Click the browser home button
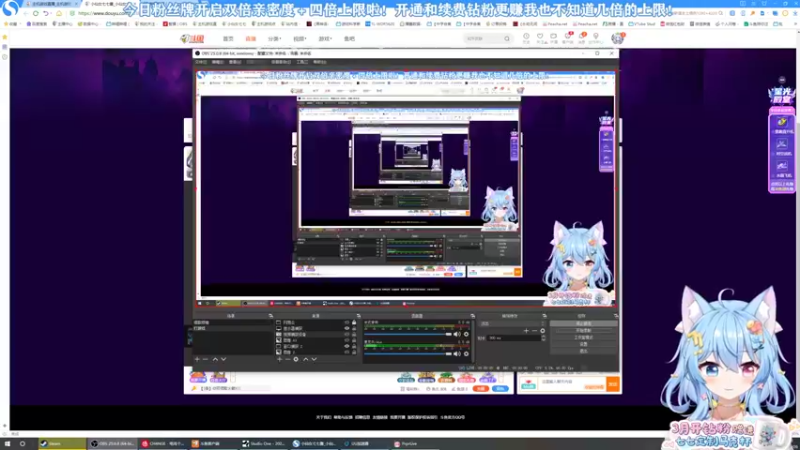Viewport: 800px width, 450px height. 59,13
